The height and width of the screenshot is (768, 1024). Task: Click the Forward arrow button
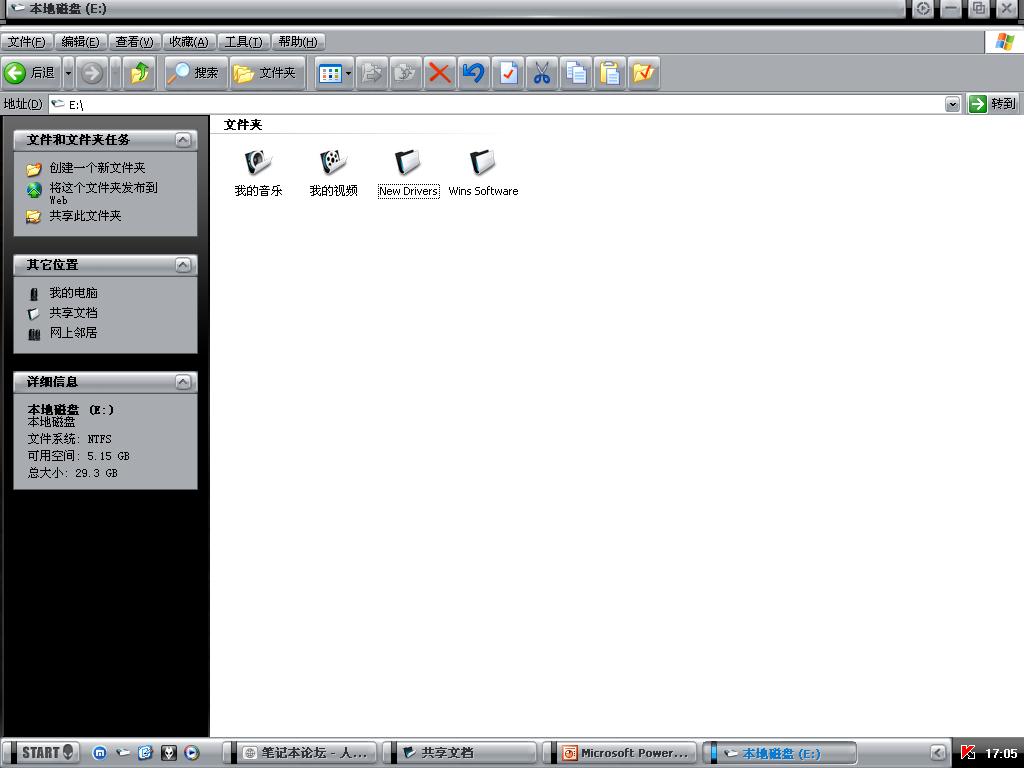92,72
